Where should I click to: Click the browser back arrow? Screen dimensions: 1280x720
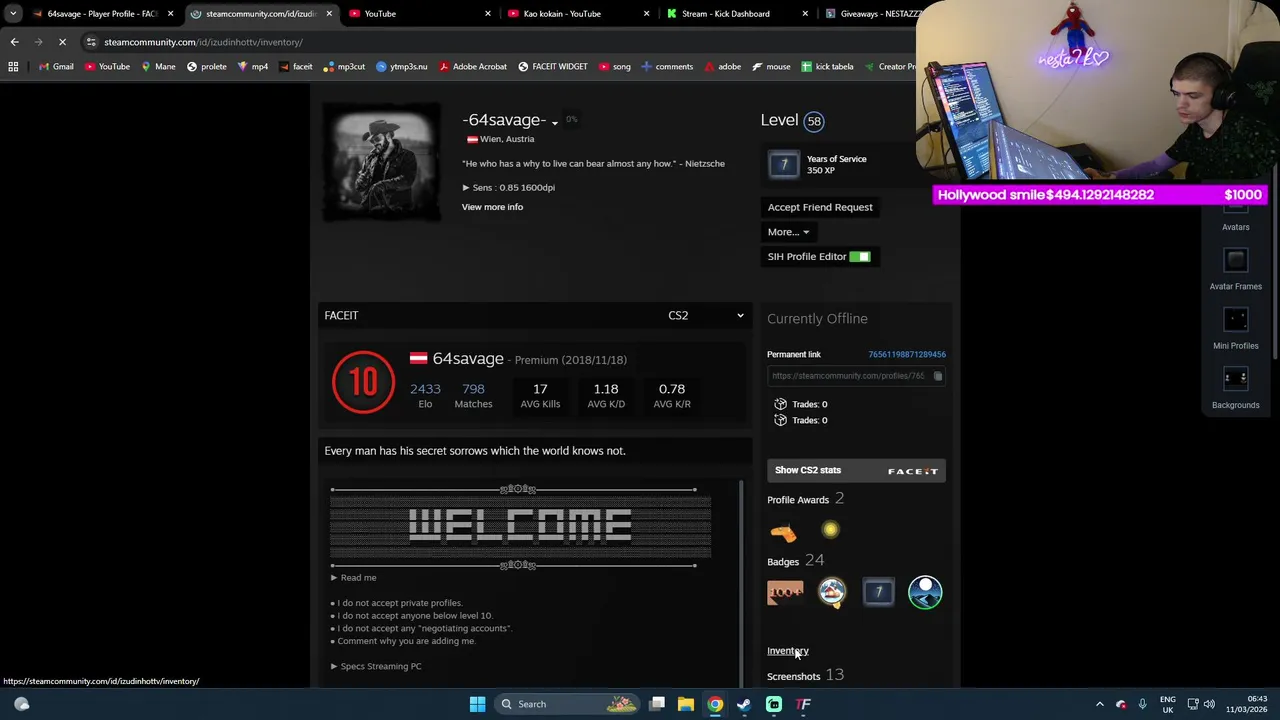[14, 42]
